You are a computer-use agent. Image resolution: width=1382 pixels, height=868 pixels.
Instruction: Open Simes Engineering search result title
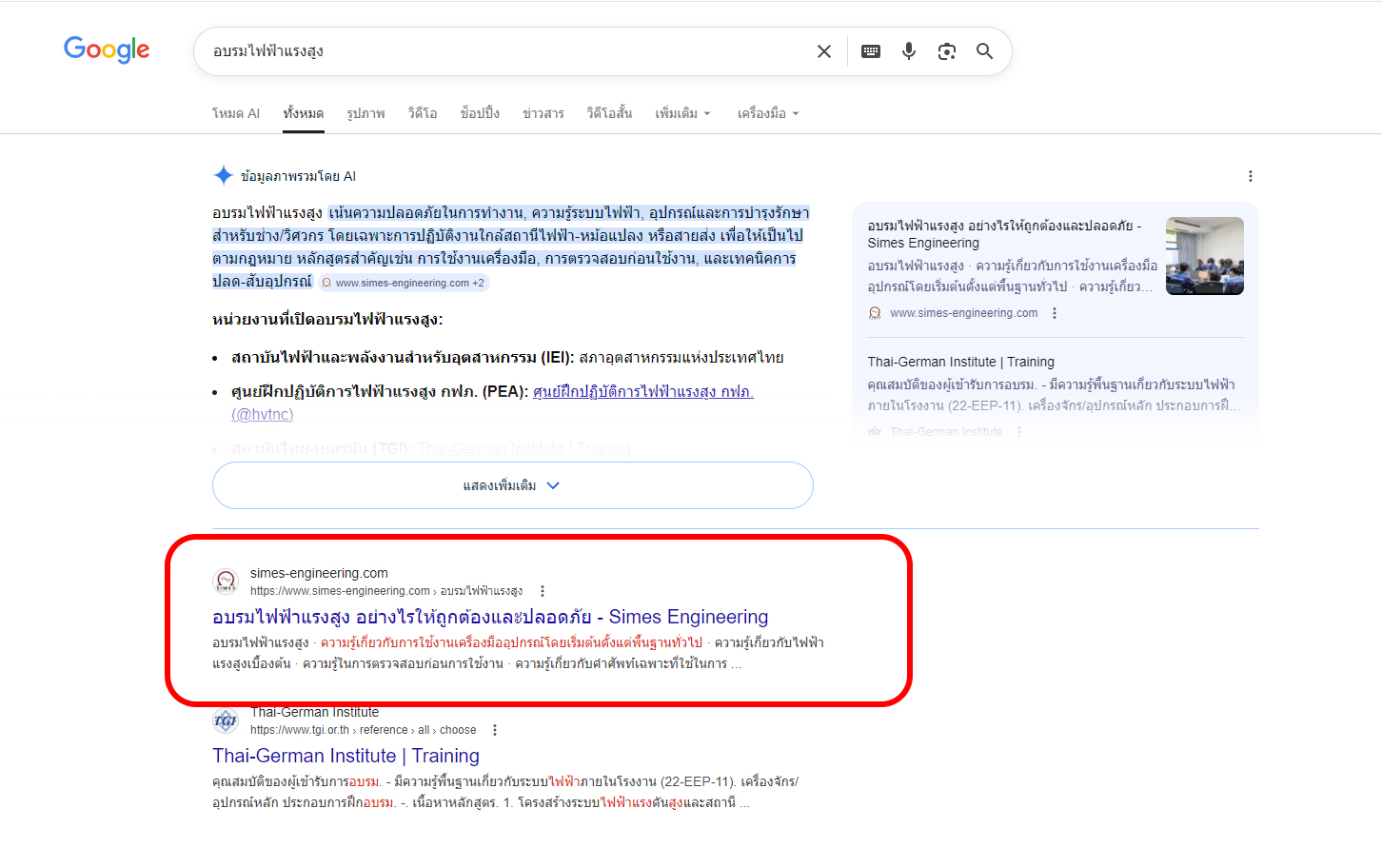click(x=489, y=617)
